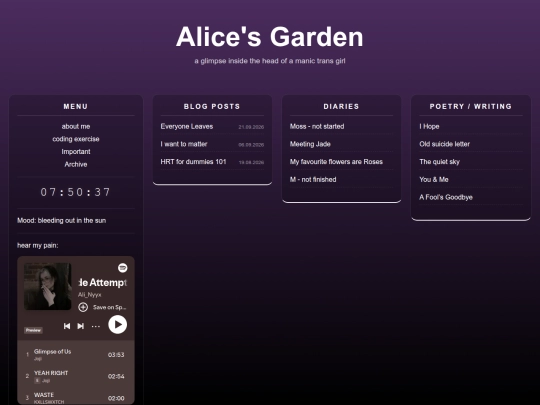The width and height of the screenshot is (540, 405).
Task: Click the site tagline about a manic trans girl
Action: [x=270, y=61]
